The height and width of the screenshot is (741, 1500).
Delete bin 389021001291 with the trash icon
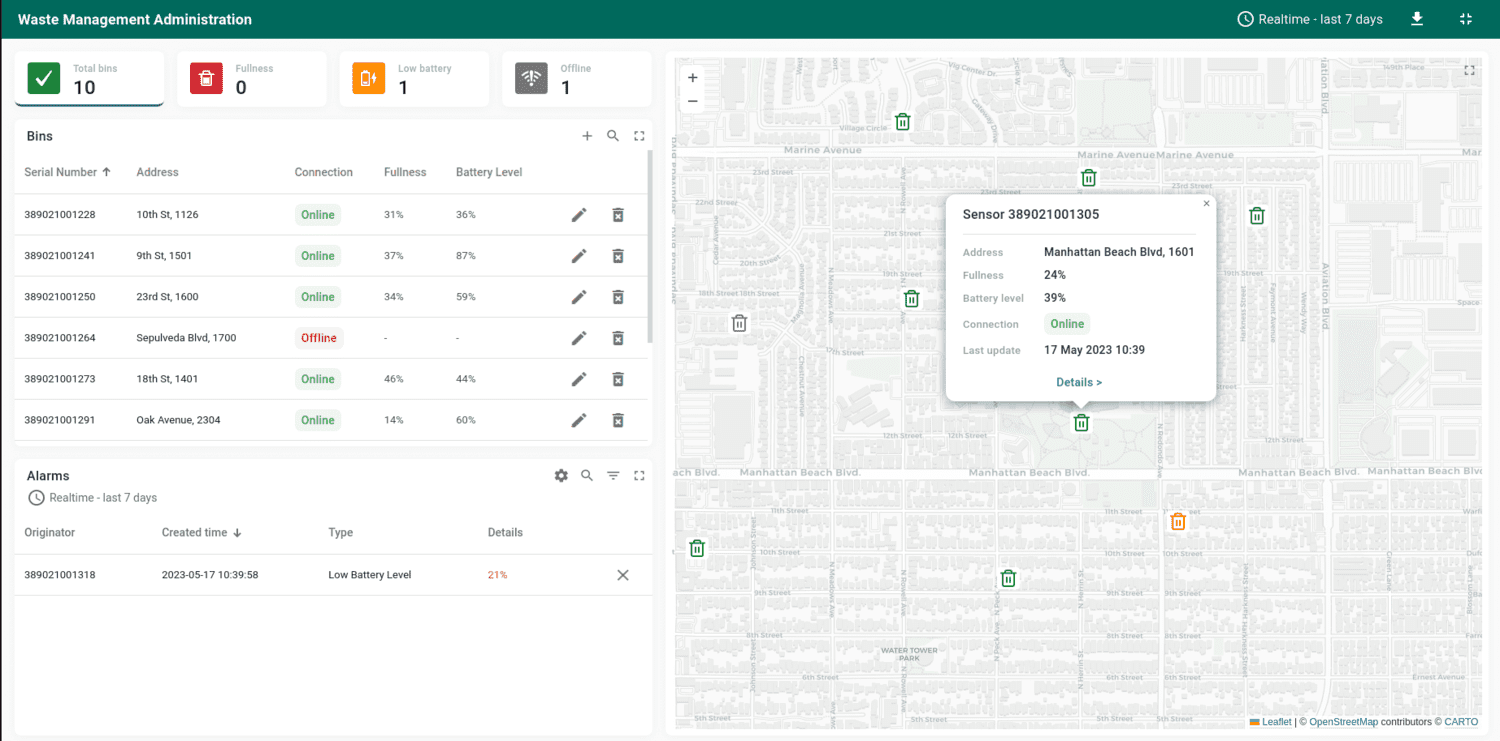pyautogui.click(x=618, y=420)
